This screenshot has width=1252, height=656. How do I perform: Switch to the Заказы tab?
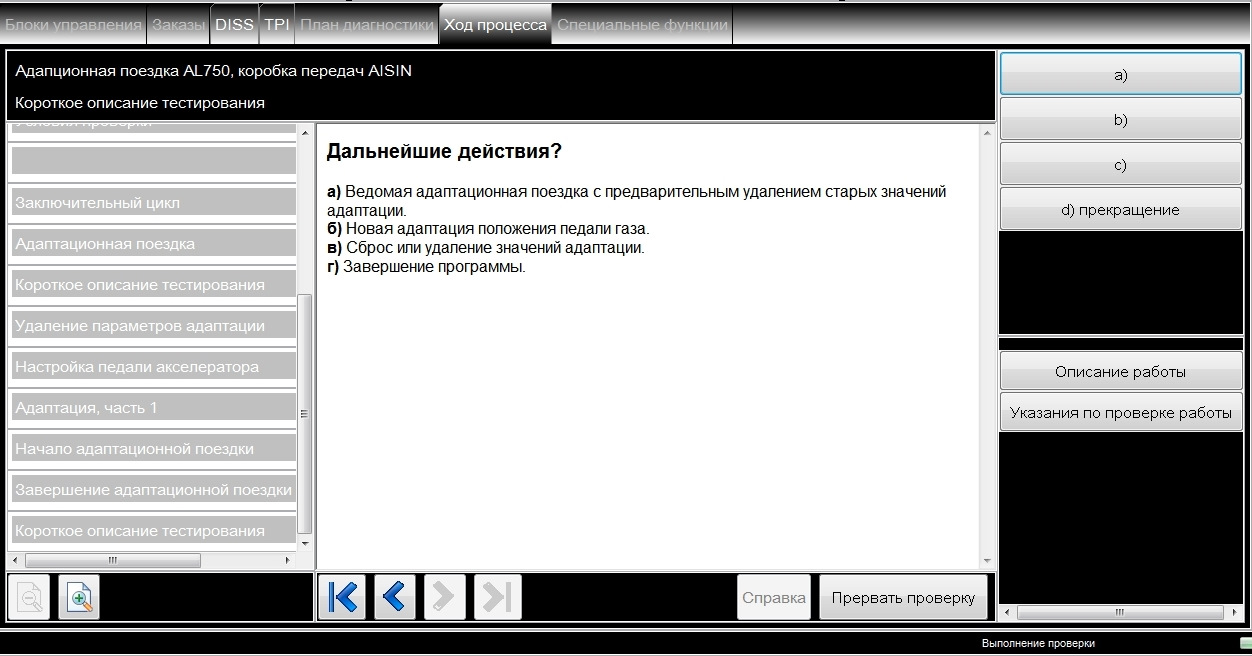click(178, 25)
